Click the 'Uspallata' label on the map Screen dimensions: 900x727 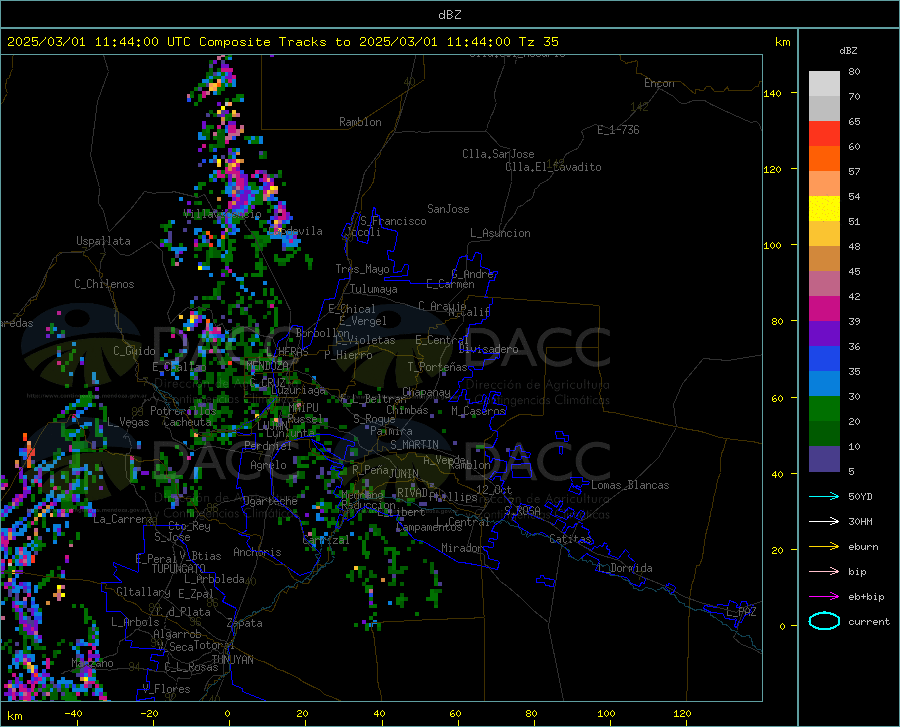click(x=103, y=241)
